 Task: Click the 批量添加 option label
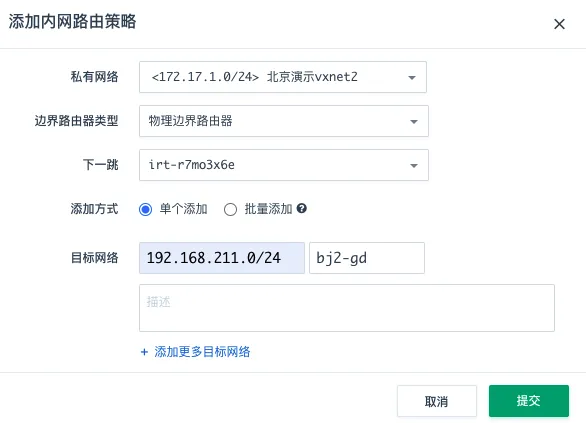coord(268,209)
